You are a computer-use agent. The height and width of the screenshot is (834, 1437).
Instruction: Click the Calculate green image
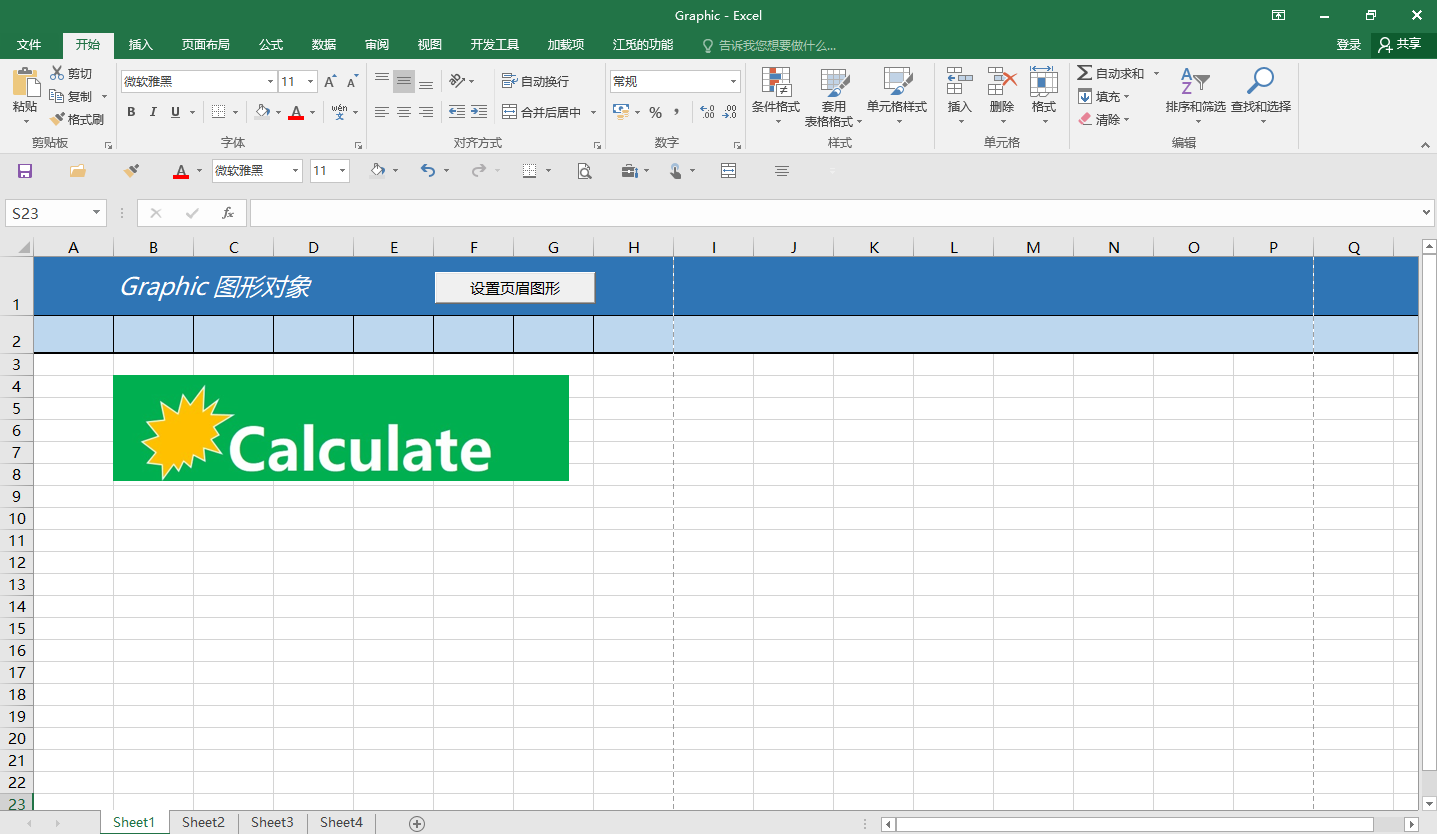tap(341, 428)
